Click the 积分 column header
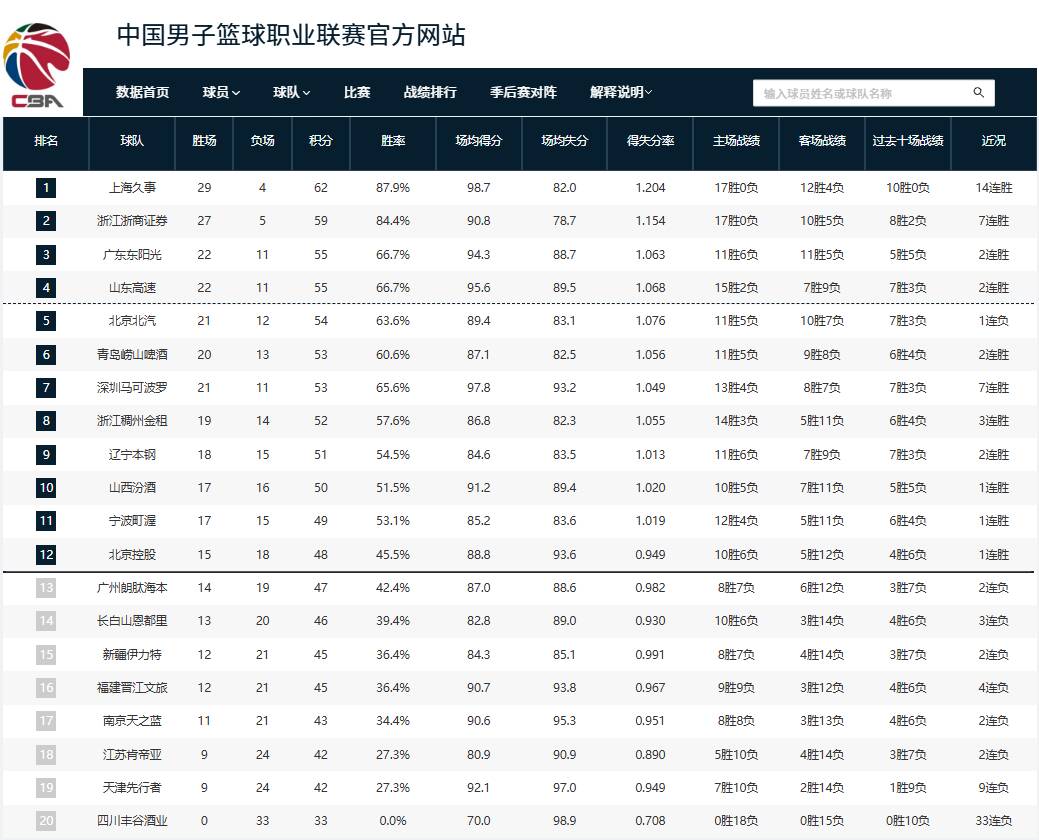 321,141
